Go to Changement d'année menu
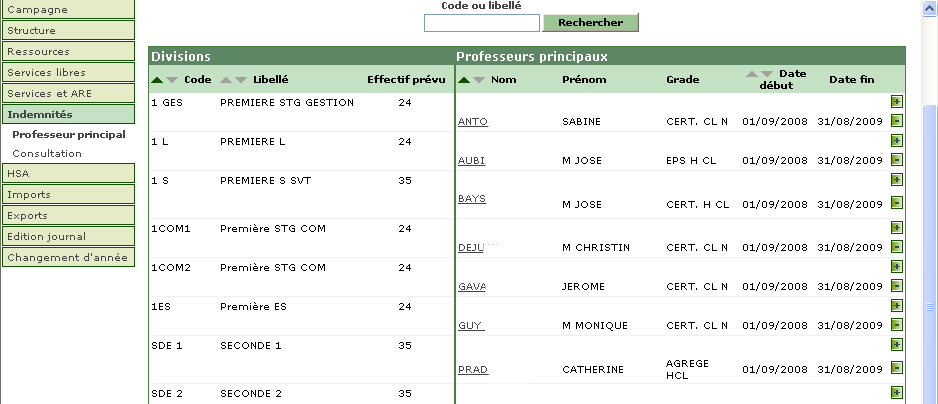The width and height of the screenshot is (938, 404). tap(68, 257)
